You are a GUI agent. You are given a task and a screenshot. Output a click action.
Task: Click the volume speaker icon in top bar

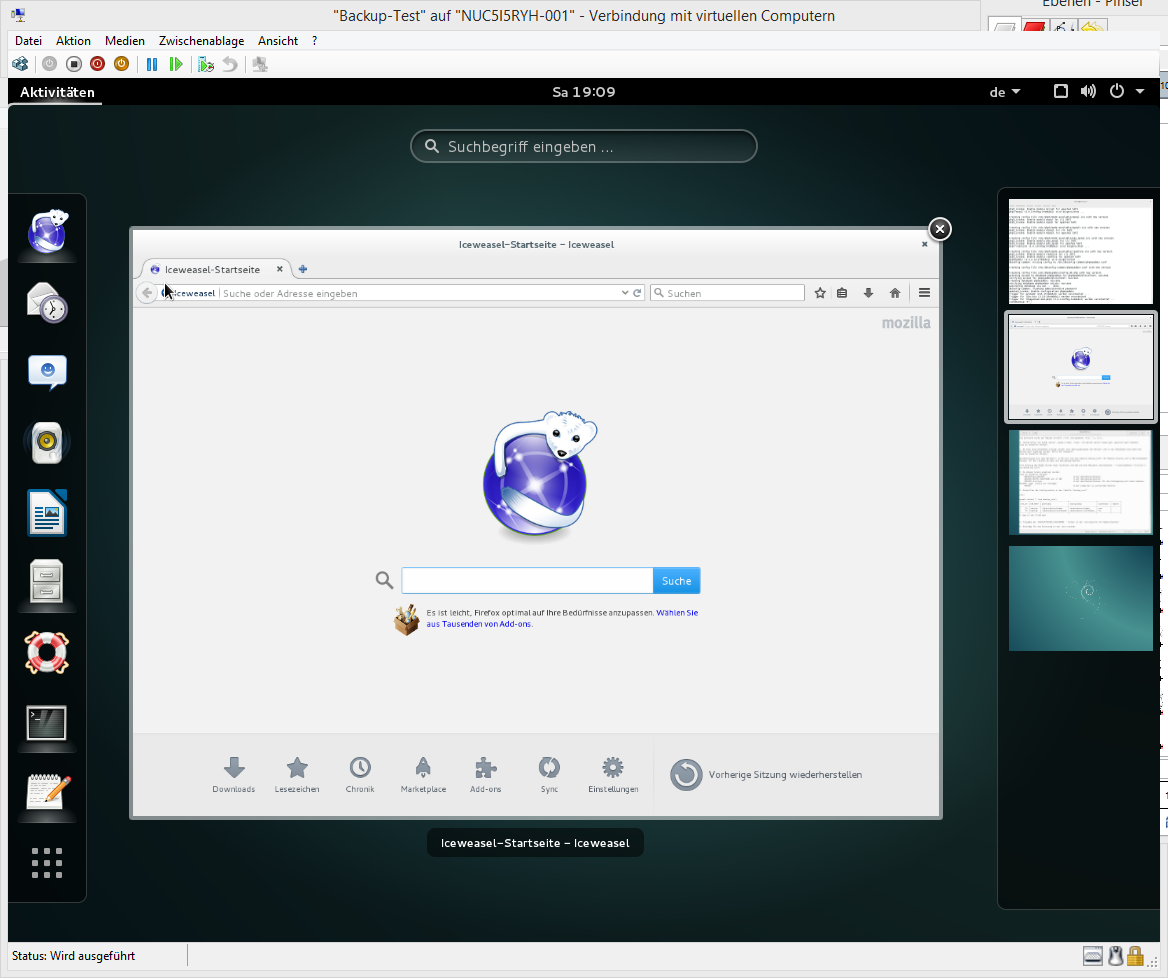1088,92
